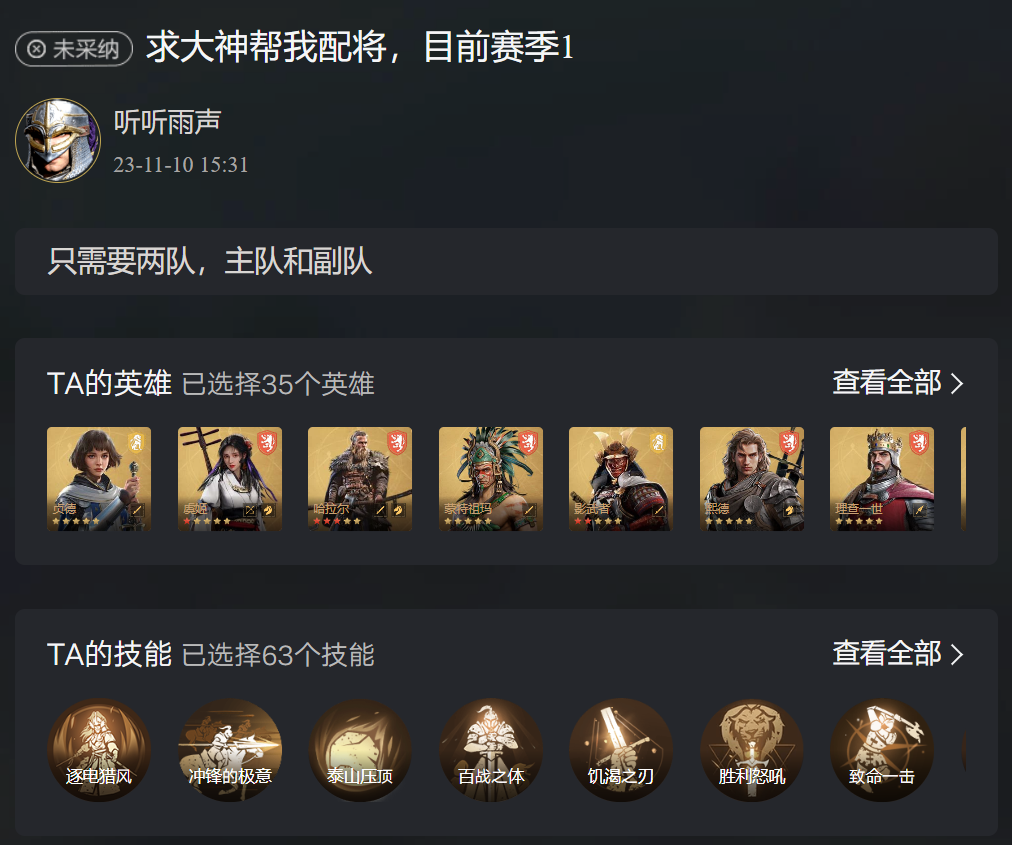Viewport: 1012px width, 845px height.
Task: Open the 蒙特祖玛 hero card
Action: [491, 479]
